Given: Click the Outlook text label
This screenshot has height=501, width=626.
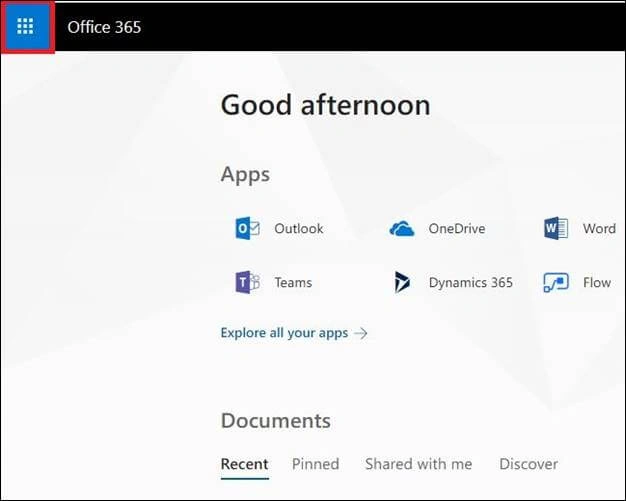Looking at the screenshot, I should [299, 229].
